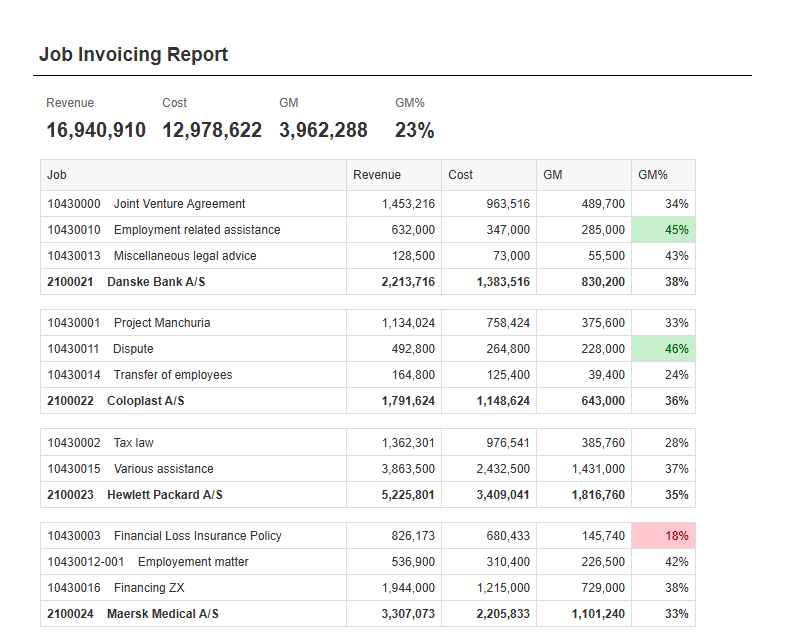Click Tax law GM 385,760
This screenshot has width=791, height=632.
click(603, 443)
